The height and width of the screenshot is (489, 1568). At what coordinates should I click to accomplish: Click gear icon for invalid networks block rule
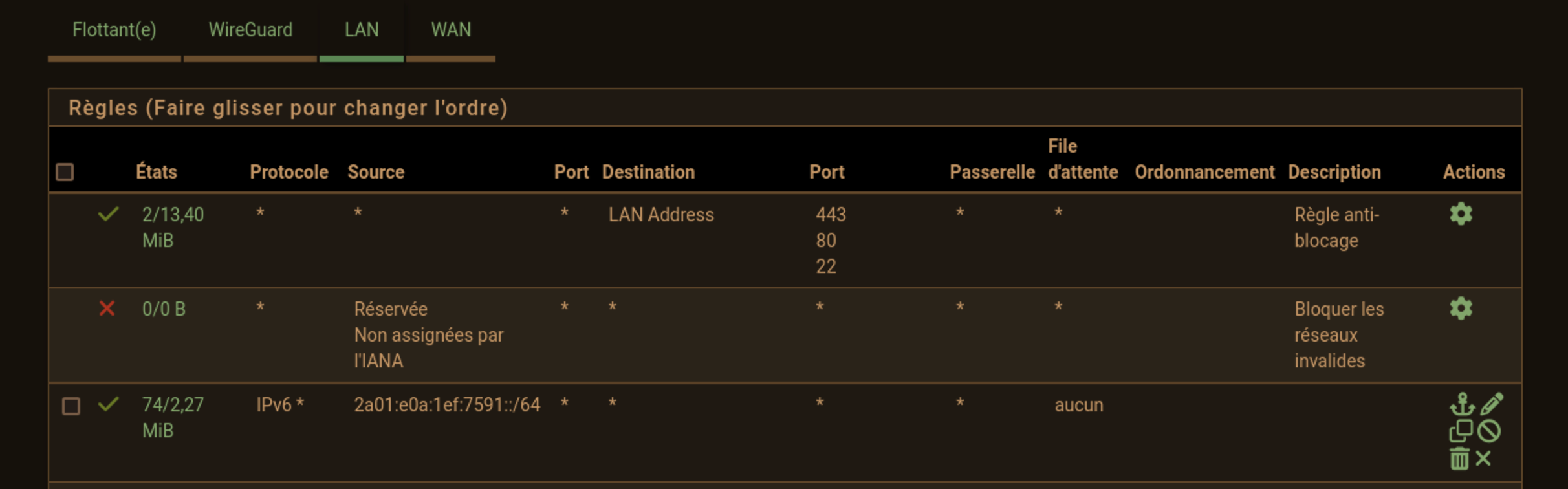pyautogui.click(x=1461, y=309)
